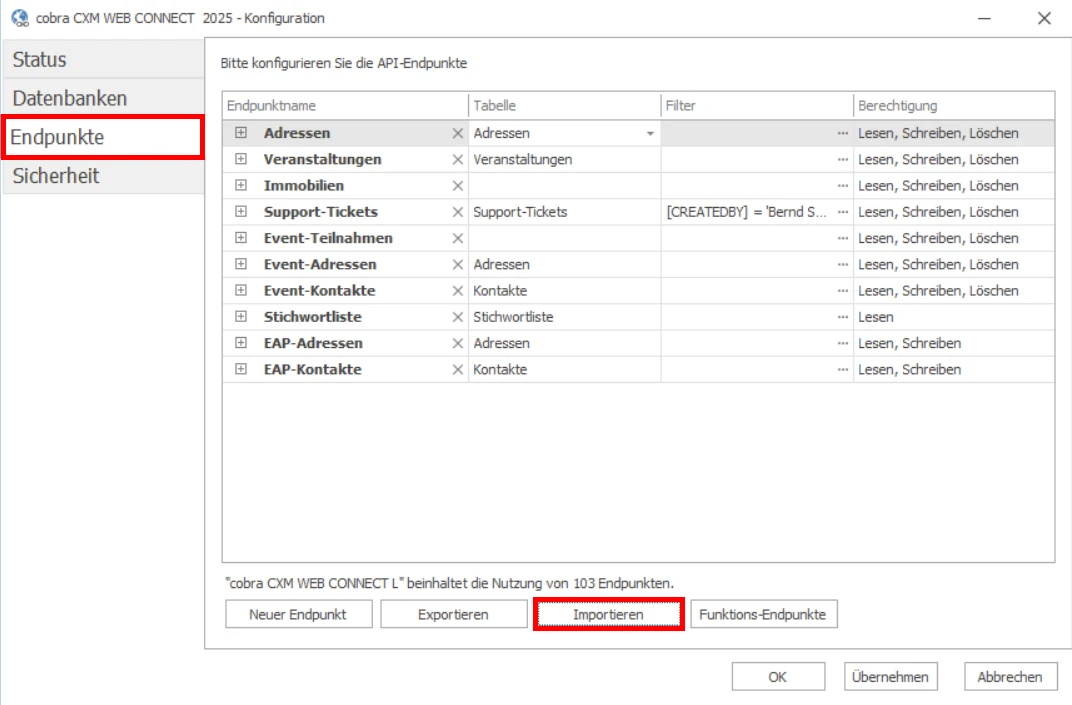Click the Stichwortliste permission cell 'Lesen'

[x=954, y=317]
